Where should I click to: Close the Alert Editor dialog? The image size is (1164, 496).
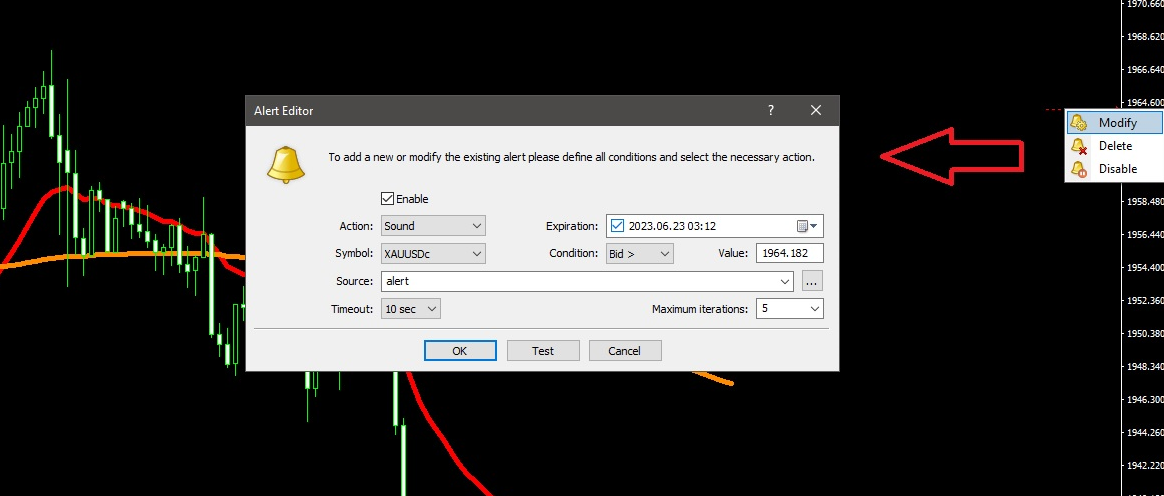[816, 110]
